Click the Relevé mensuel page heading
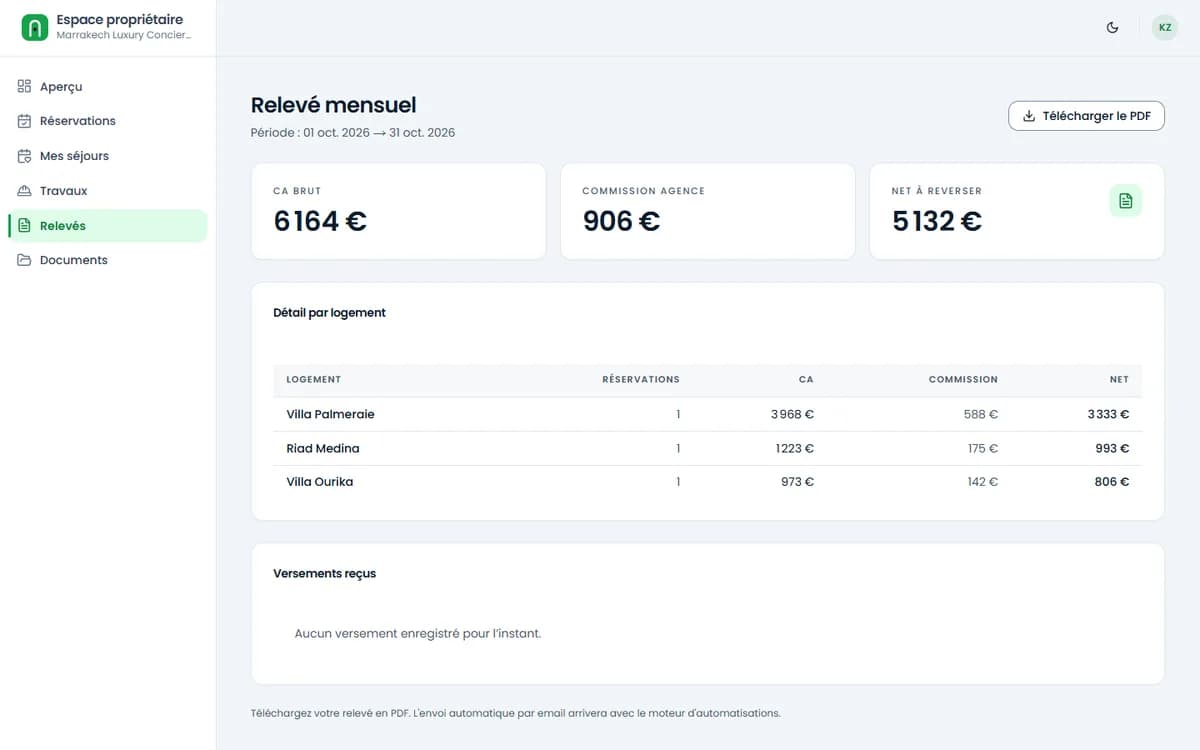 (333, 105)
